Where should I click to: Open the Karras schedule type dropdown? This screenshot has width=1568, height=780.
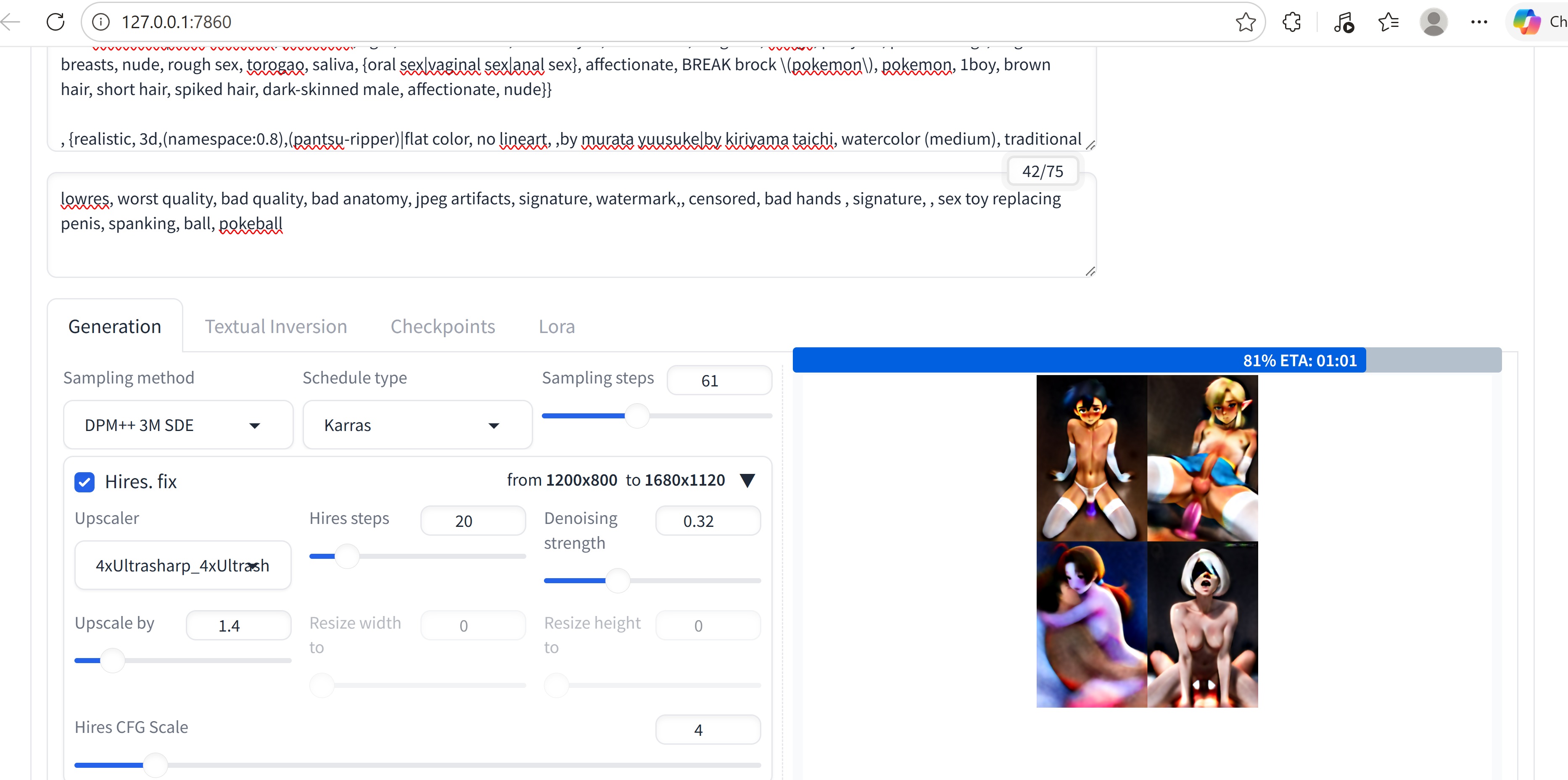pos(417,425)
